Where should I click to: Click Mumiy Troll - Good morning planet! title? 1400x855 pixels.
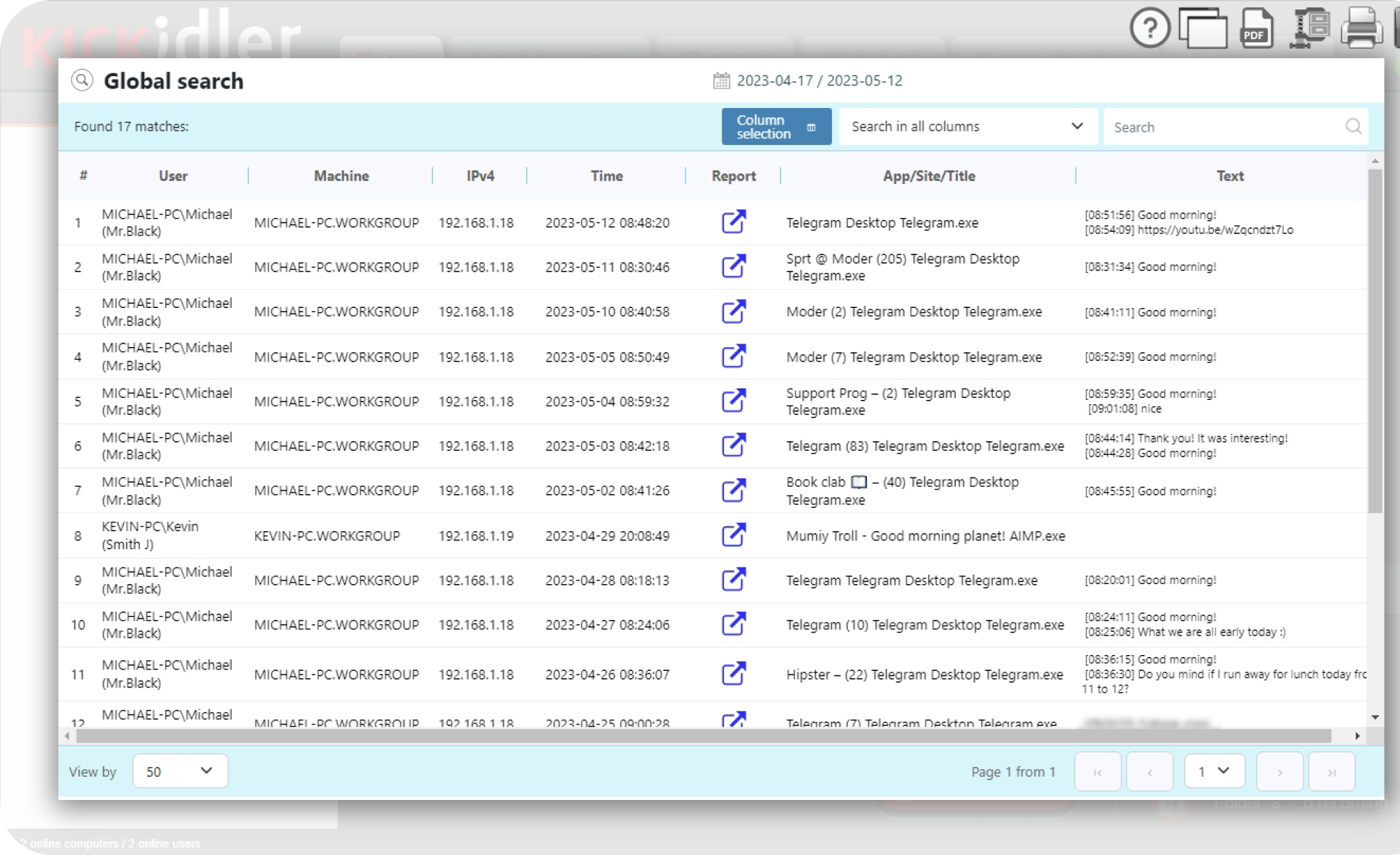pos(925,536)
